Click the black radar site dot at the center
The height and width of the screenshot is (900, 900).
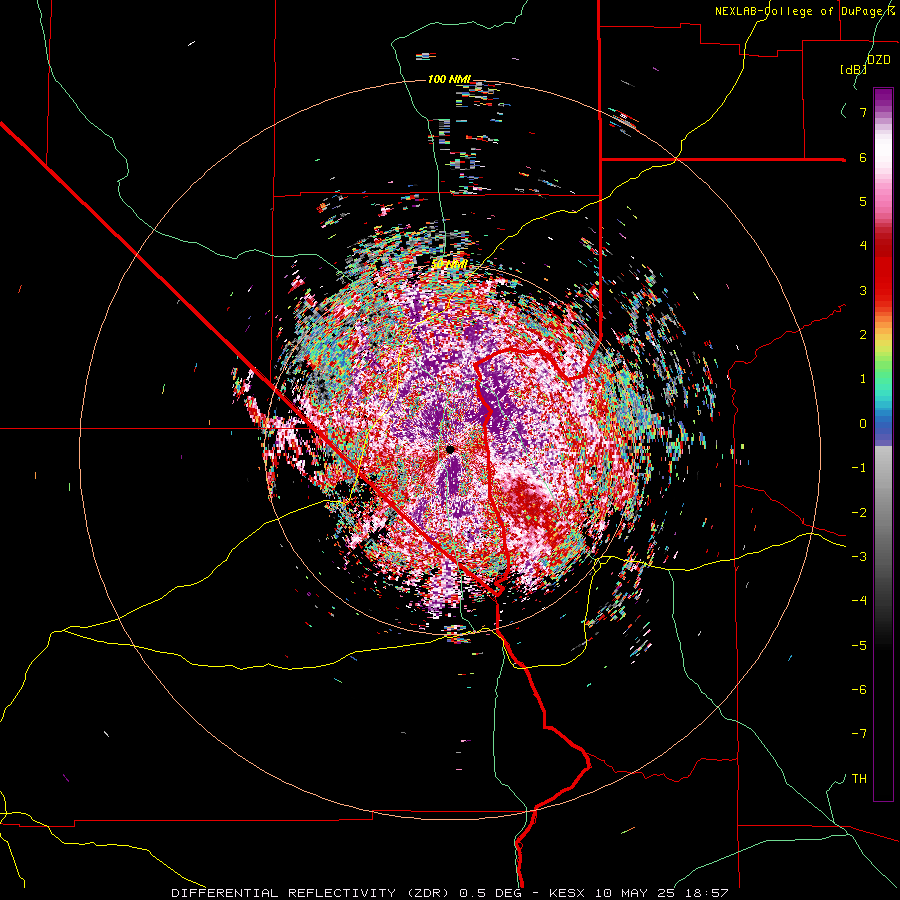tap(450, 449)
